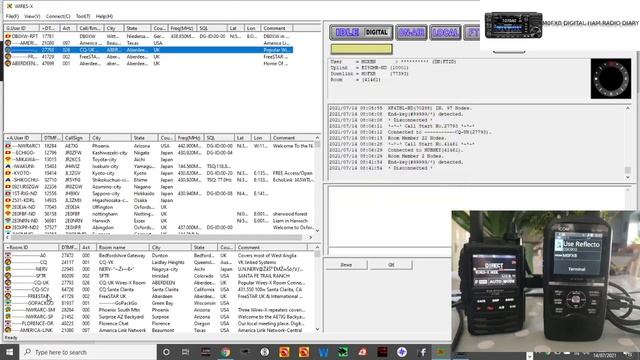Click the GOPACKGO room icon
640x360 pixels.
click(x=8, y=303)
